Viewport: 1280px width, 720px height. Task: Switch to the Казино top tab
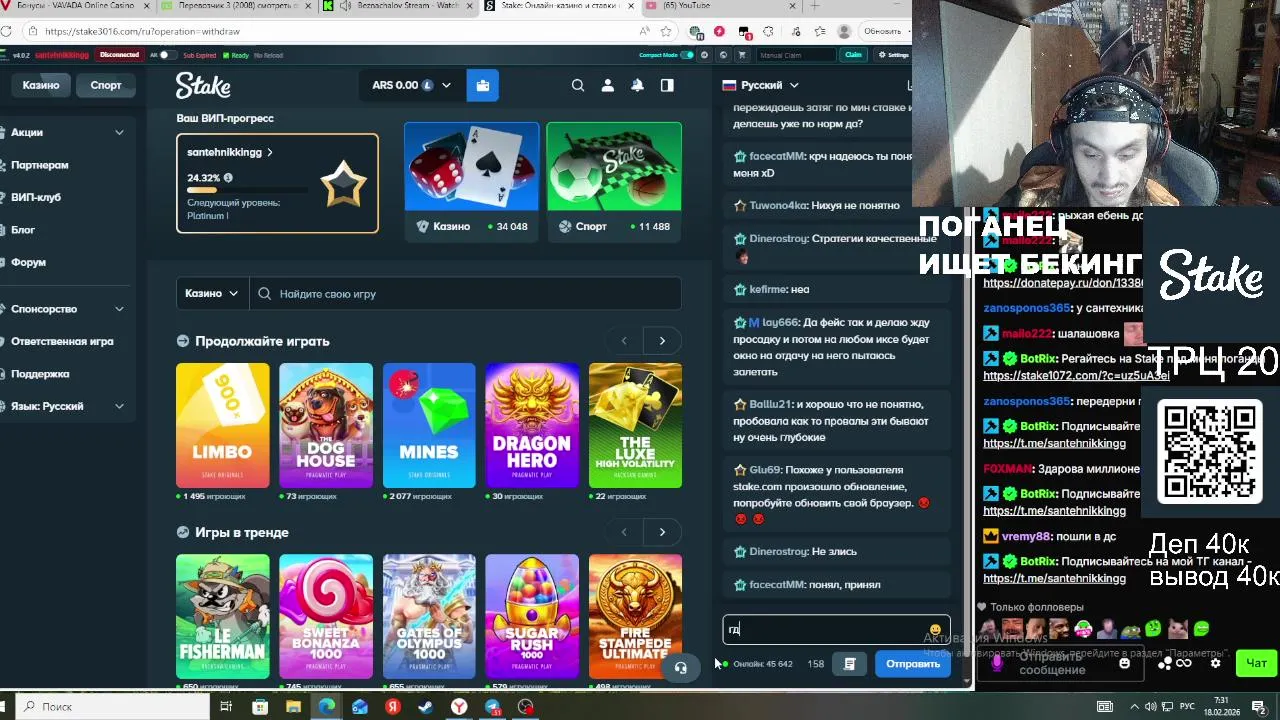click(x=41, y=85)
